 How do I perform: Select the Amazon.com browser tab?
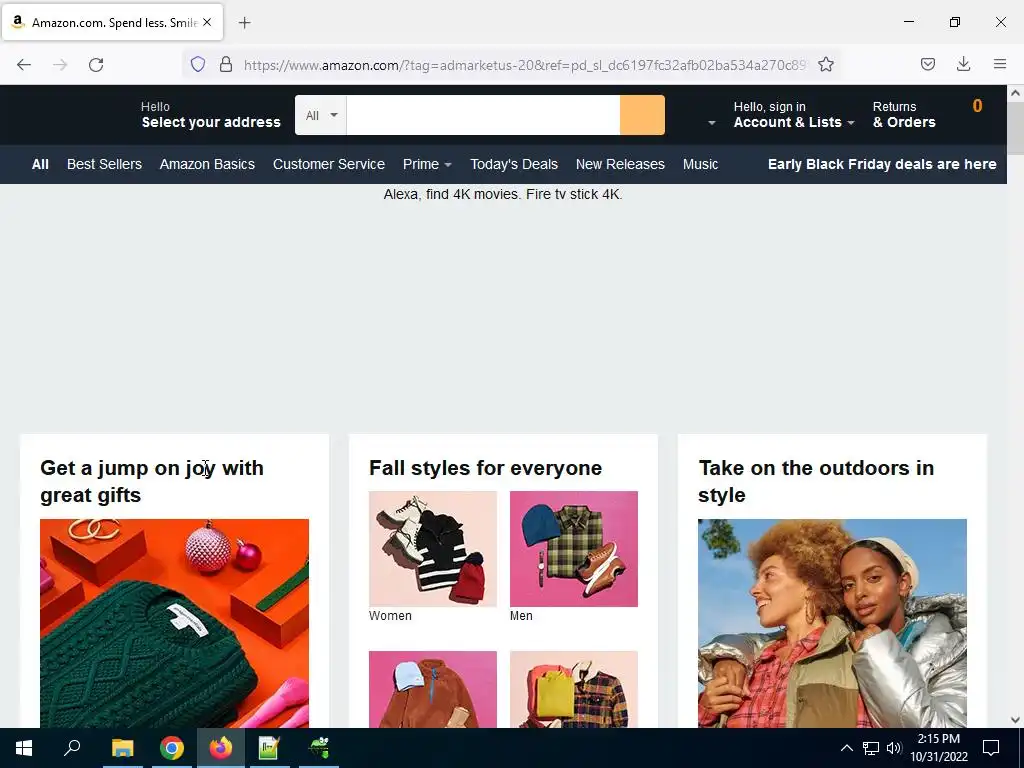click(112, 22)
